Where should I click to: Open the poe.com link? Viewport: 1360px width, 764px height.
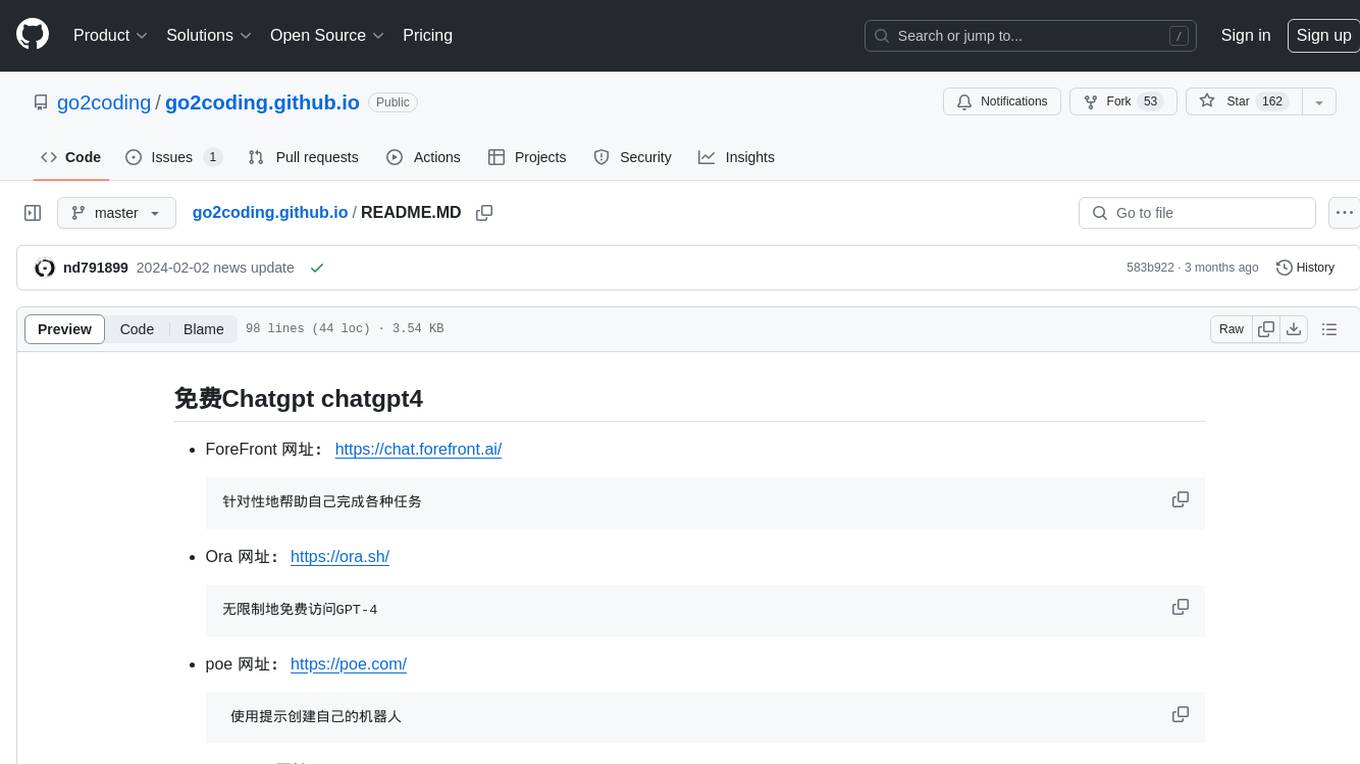348,664
